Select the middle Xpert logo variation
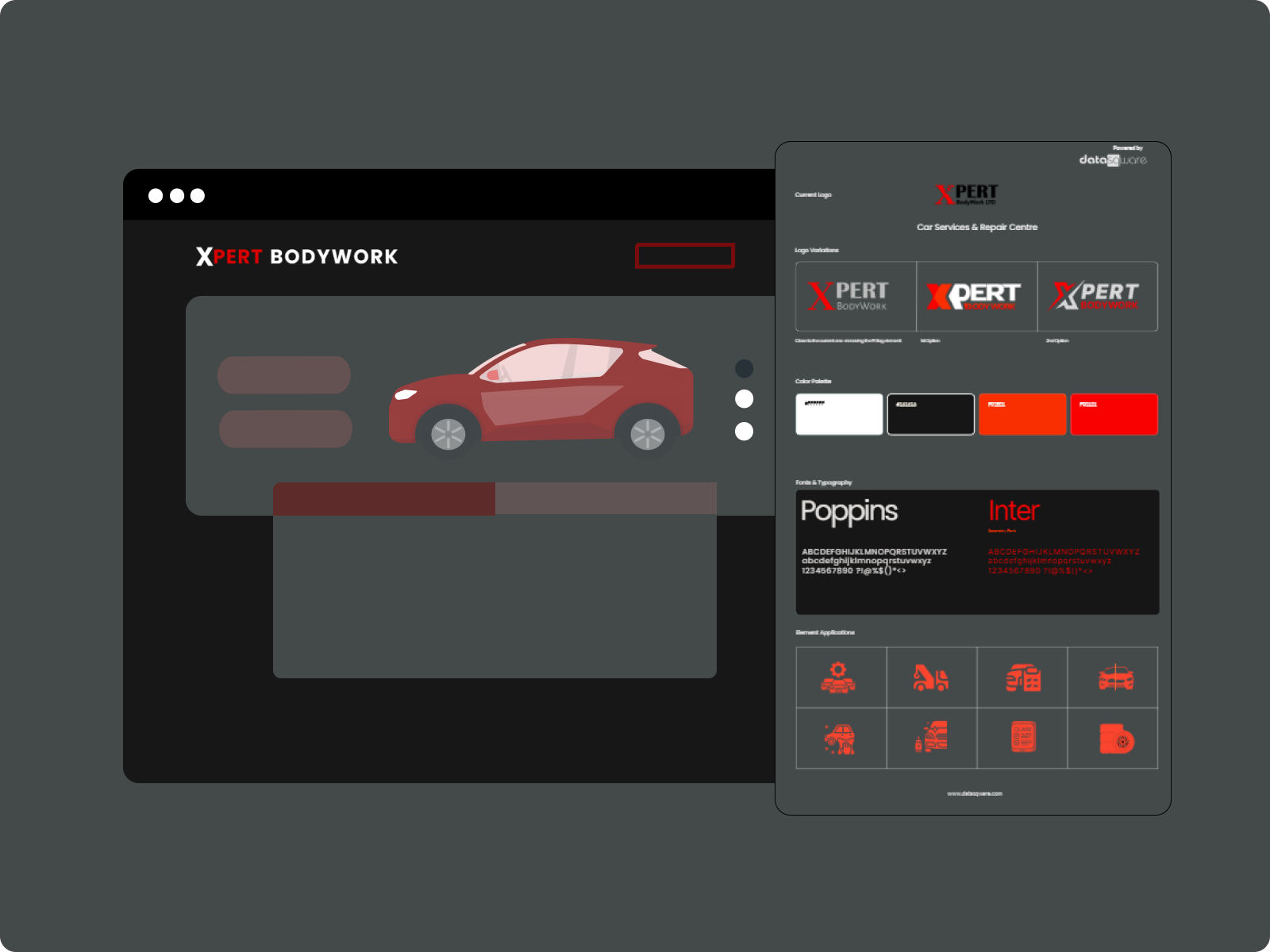 coord(976,296)
